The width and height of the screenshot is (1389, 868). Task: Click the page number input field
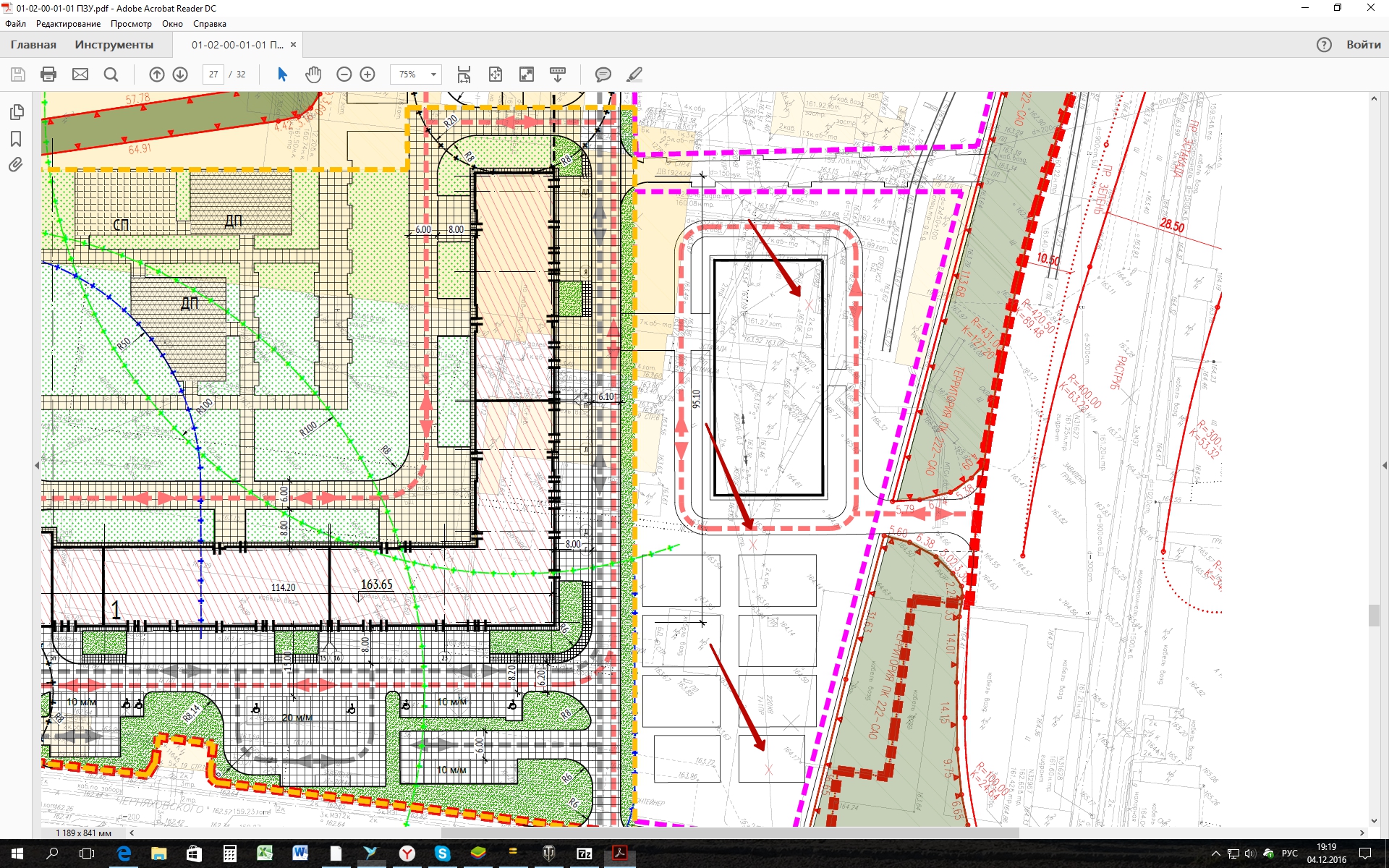click(x=213, y=75)
